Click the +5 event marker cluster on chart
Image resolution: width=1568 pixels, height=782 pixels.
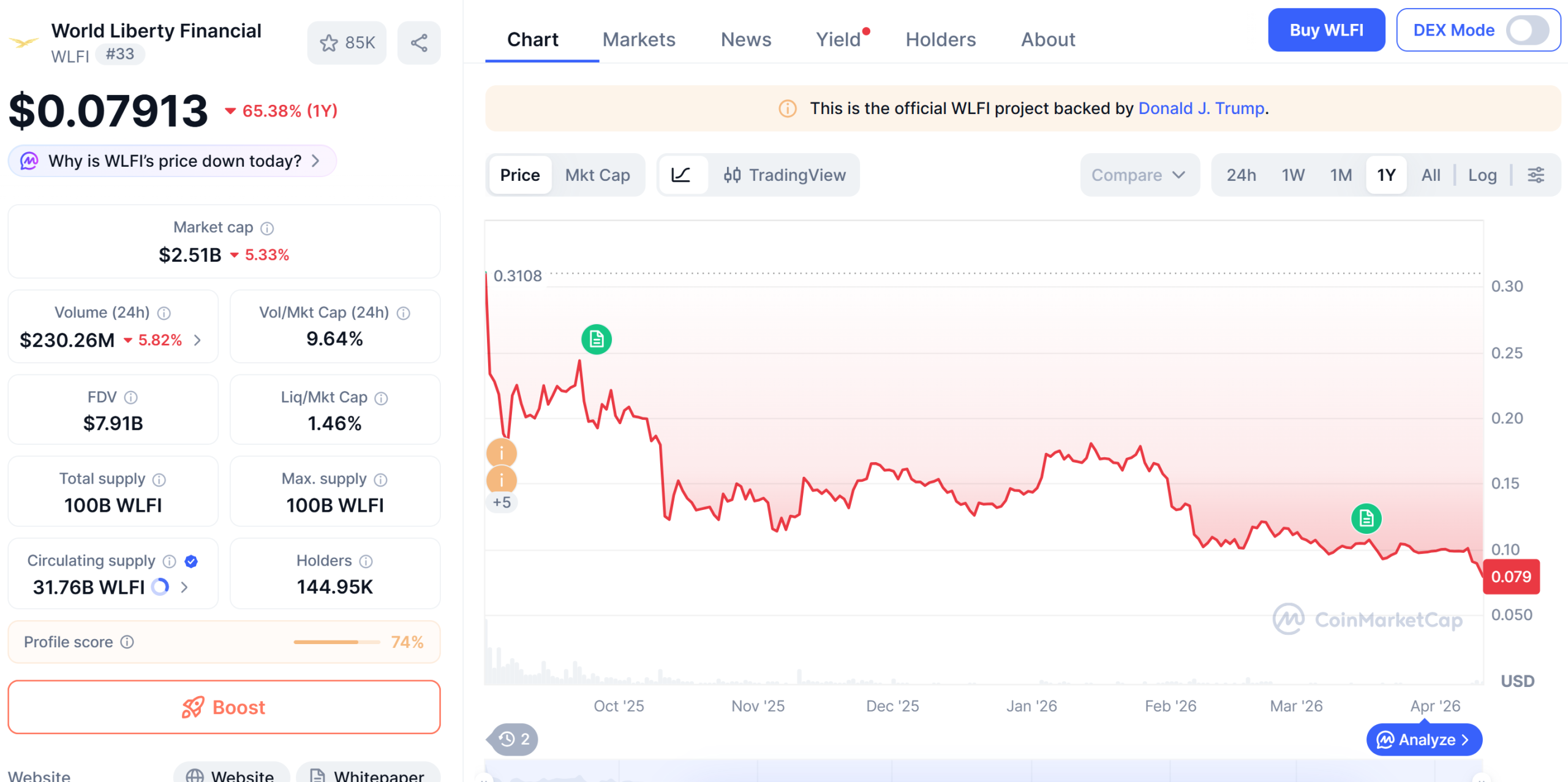[x=502, y=502]
